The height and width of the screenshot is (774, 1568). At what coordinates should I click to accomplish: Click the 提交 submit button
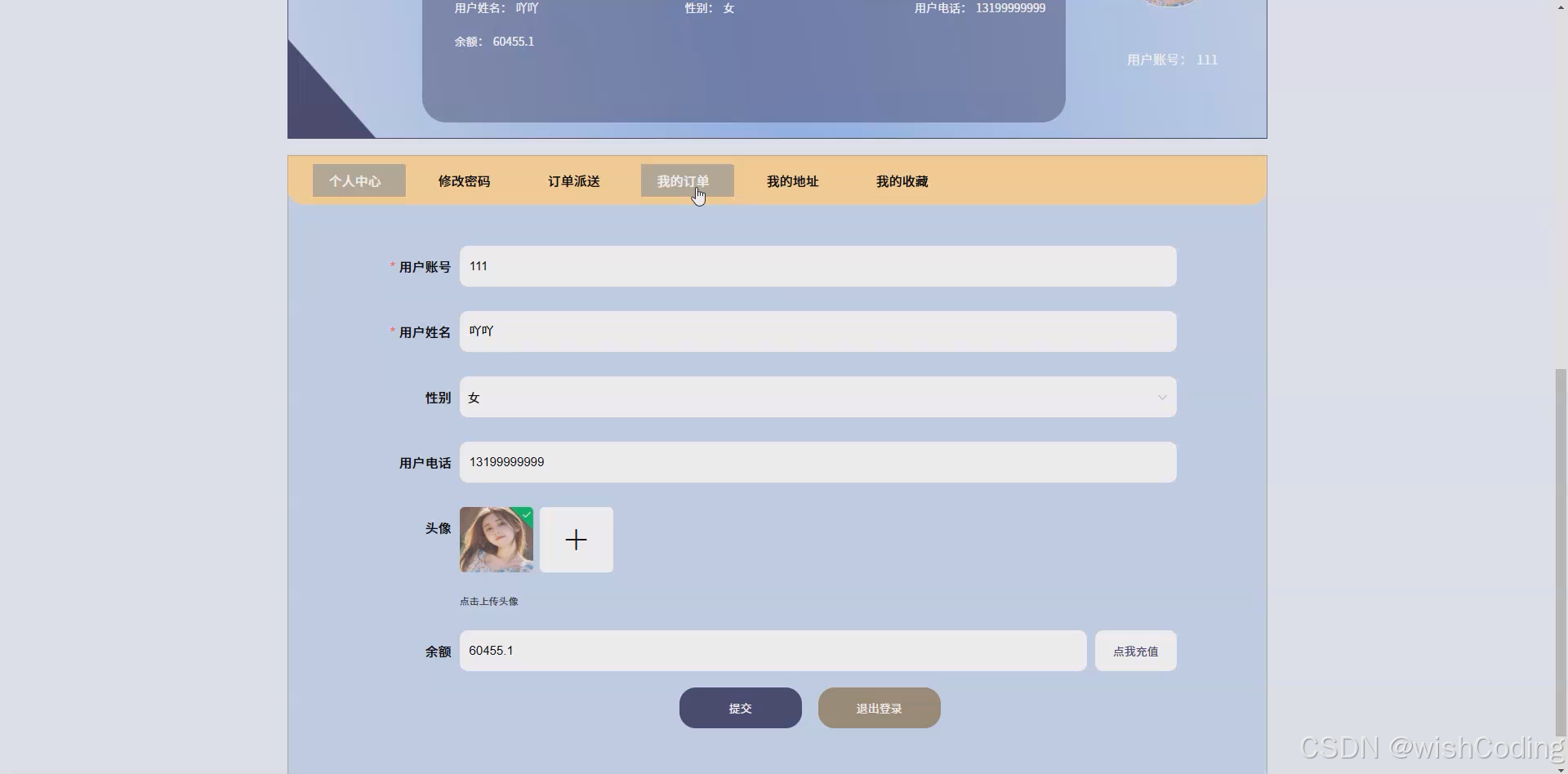(x=740, y=708)
